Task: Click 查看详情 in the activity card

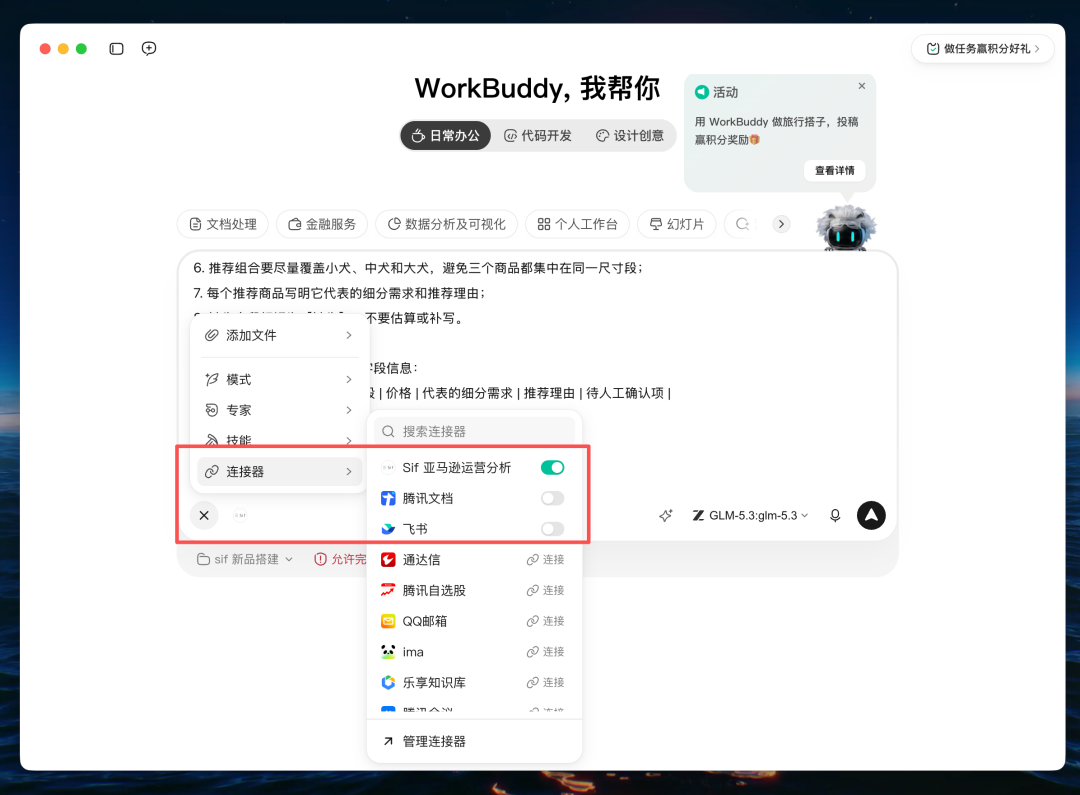Action: (834, 170)
